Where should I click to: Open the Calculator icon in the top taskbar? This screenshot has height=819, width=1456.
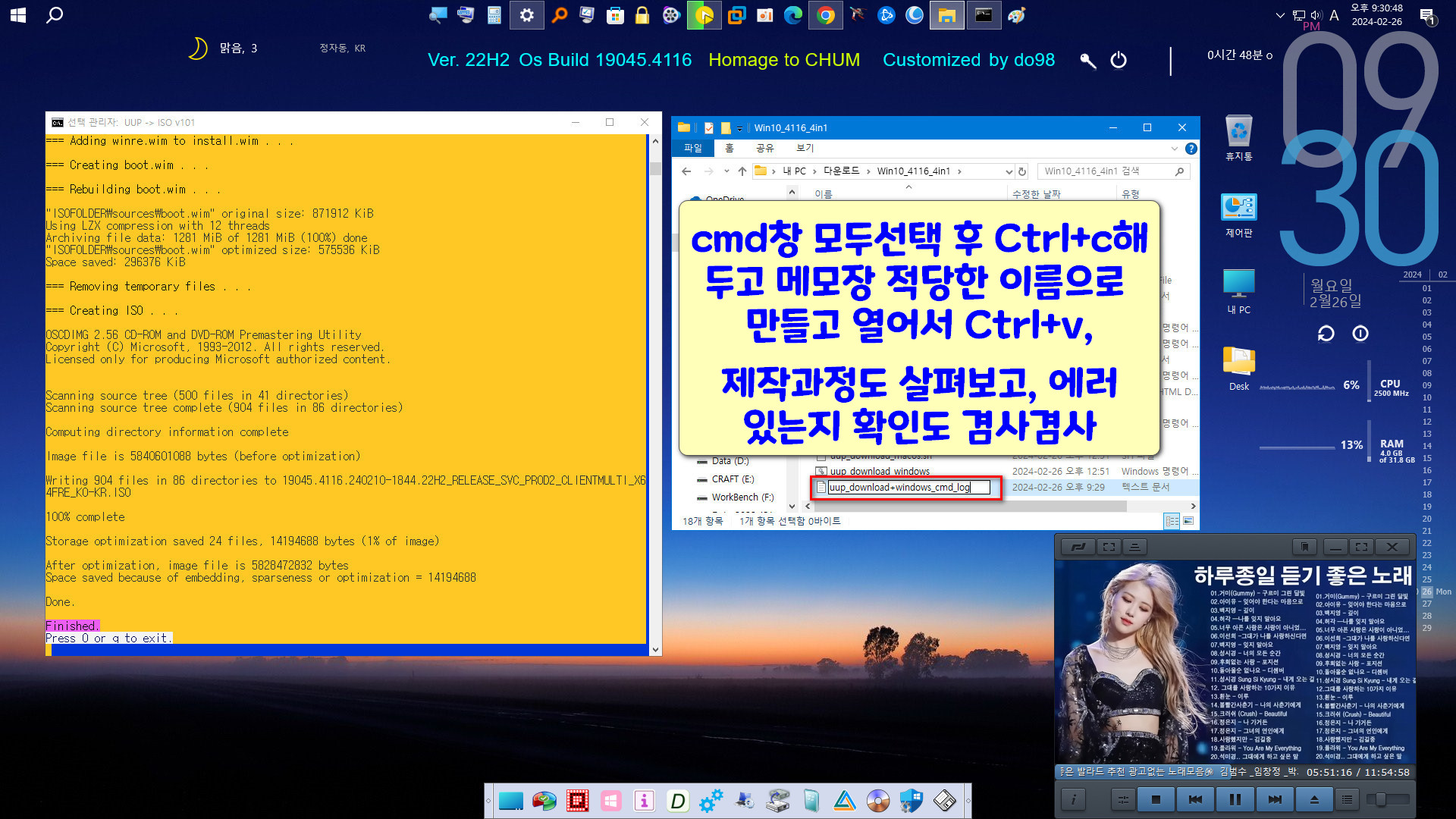click(x=494, y=15)
